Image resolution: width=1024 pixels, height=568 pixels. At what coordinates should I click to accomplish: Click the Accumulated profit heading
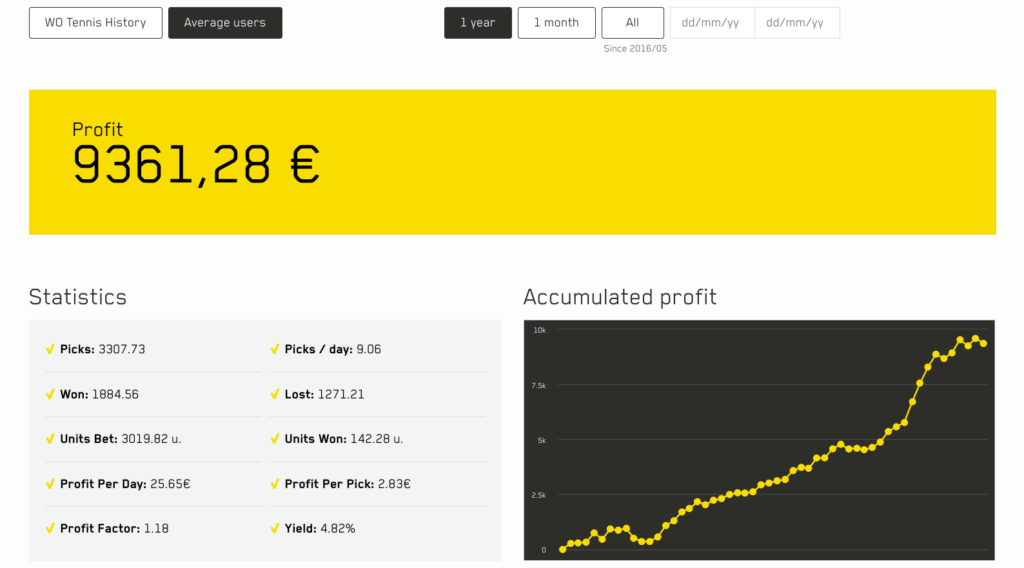coord(620,297)
